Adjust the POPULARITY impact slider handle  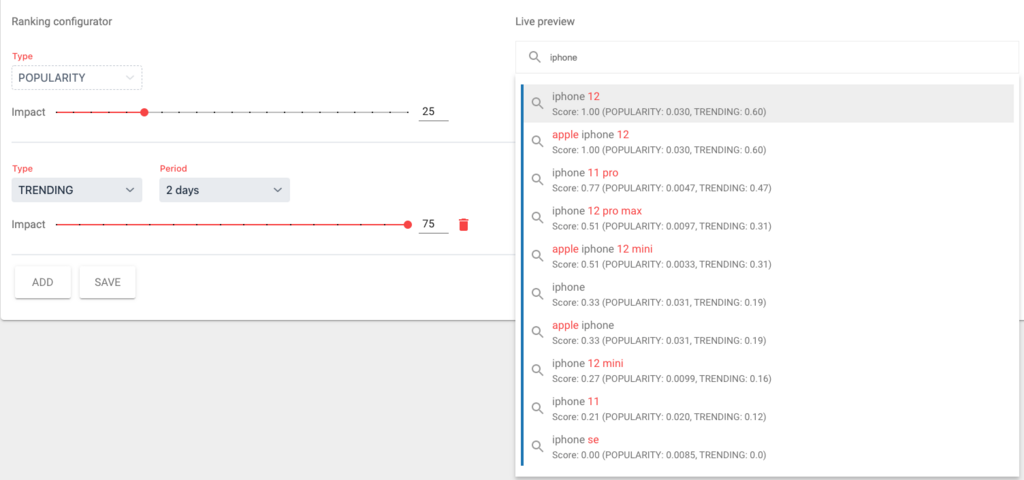click(144, 112)
